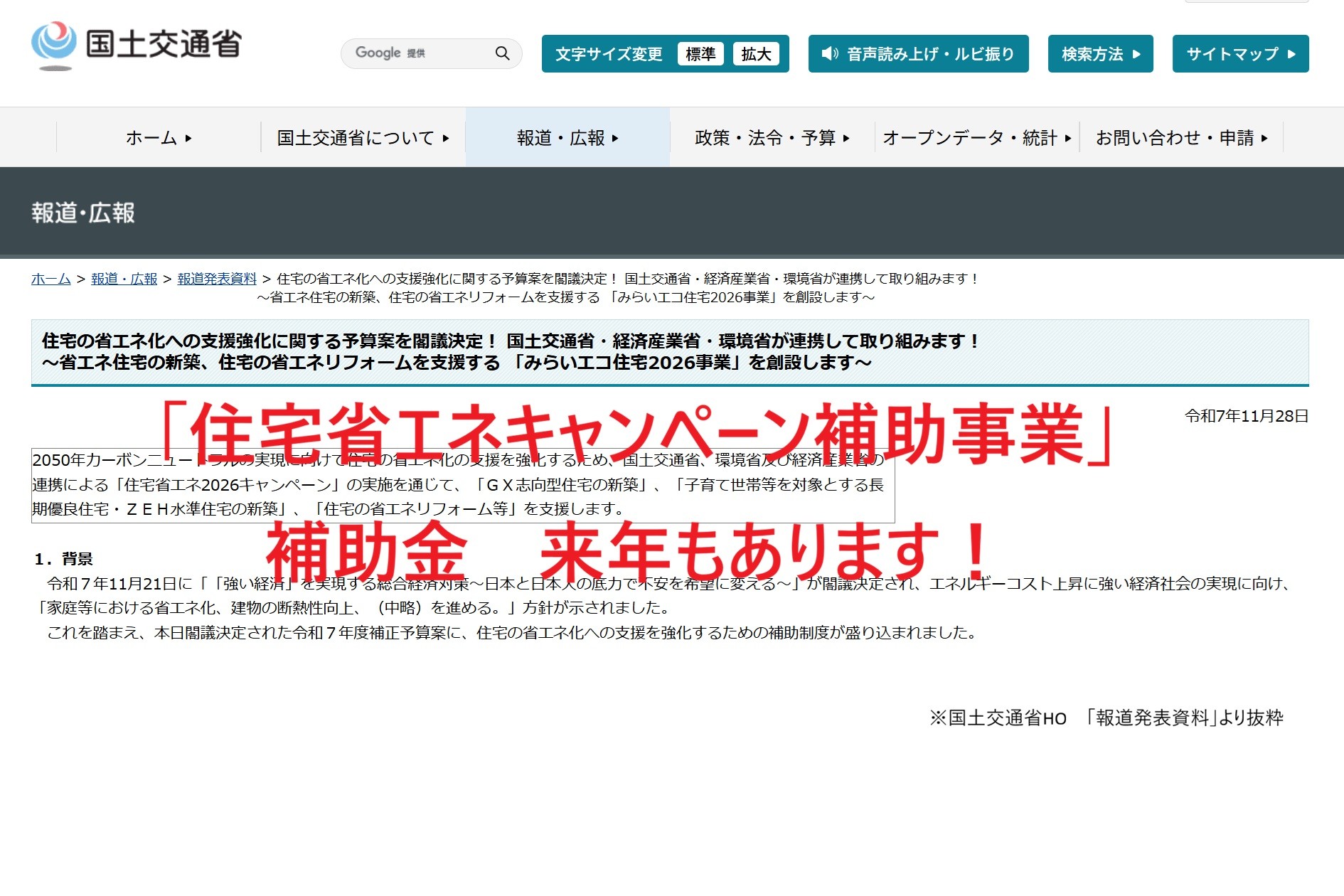Viewport: 1344px width, 896px height.
Task: Open the お問い合わせ・申請 menu
Action: [1181, 138]
